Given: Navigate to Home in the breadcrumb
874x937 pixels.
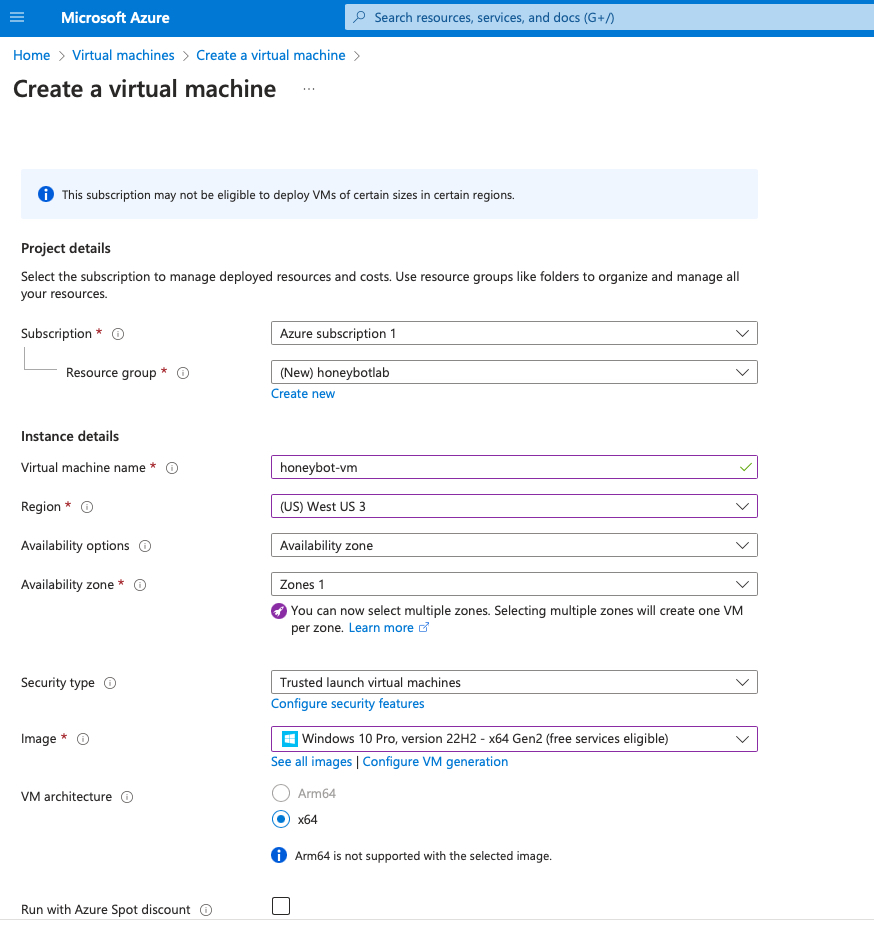Looking at the screenshot, I should click(31, 55).
